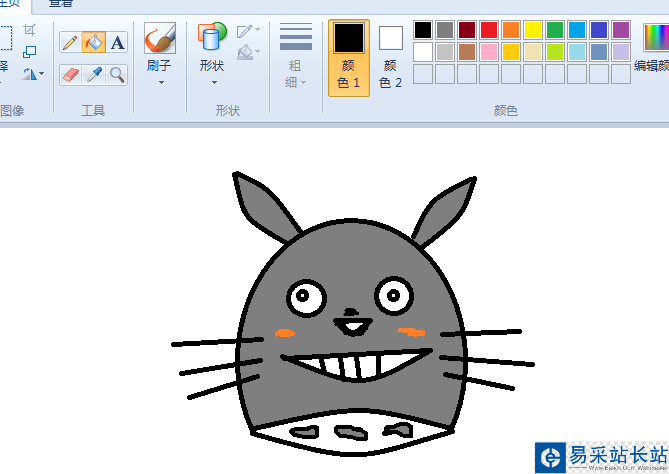Screen dimensions: 669x474
Task: Select Color 2 (颜色 2) button
Action: pyautogui.click(x=390, y=58)
